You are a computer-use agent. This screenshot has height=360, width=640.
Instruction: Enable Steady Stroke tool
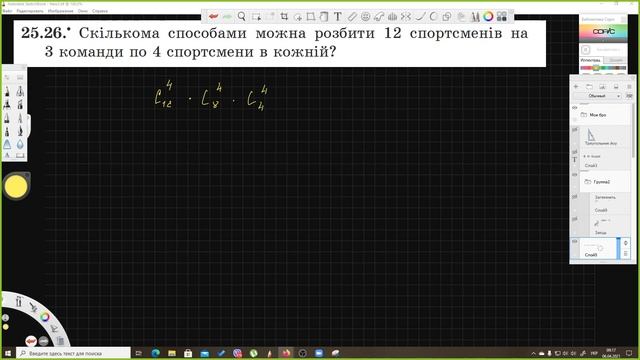coord(420,17)
